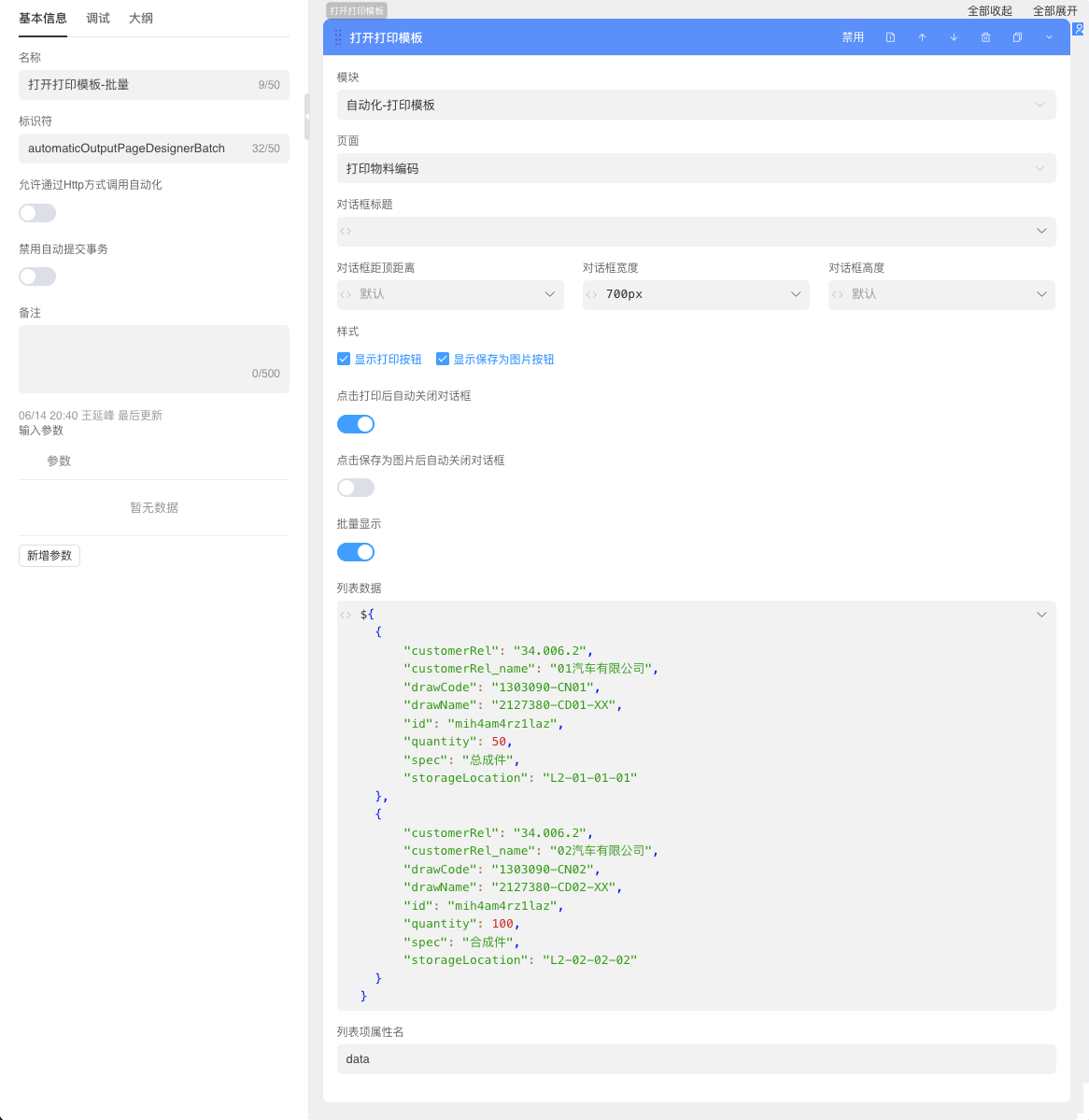Switch to the 大纲 tab
The width and height of the screenshot is (1089, 1120).
[141, 19]
